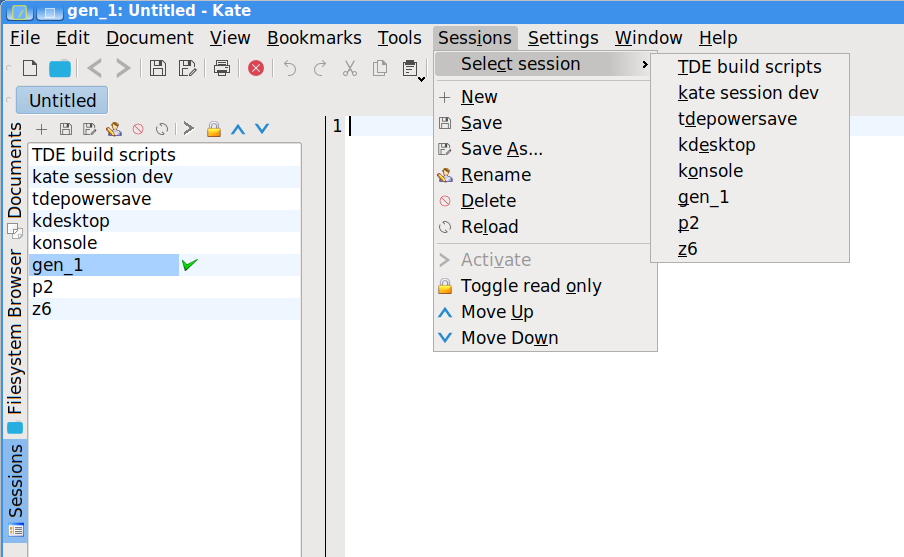This screenshot has width=904, height=557.
Task: Expand the Select session submenu arrow
Action: pos(645,64)
